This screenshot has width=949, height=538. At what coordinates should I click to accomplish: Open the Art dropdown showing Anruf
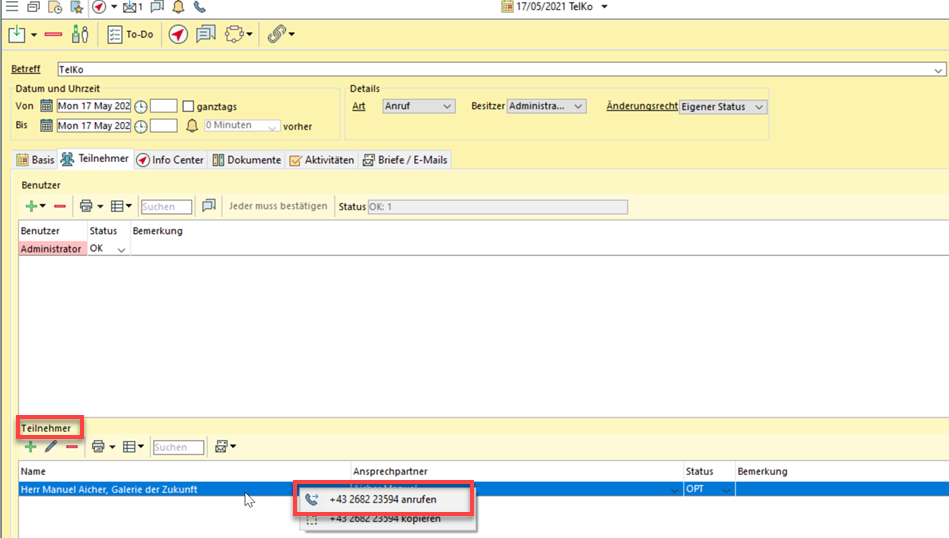418,106
